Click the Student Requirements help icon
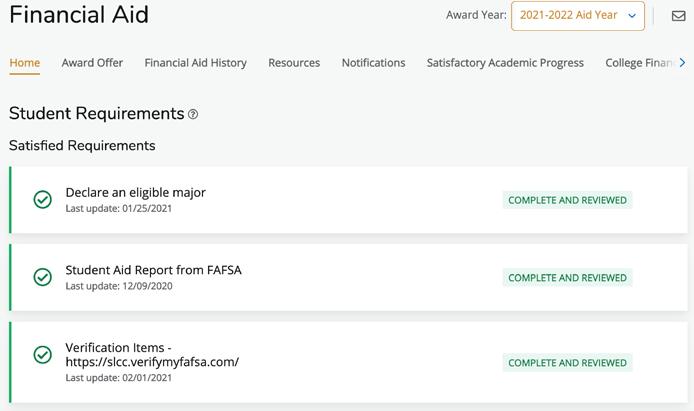 click(193, 115)
